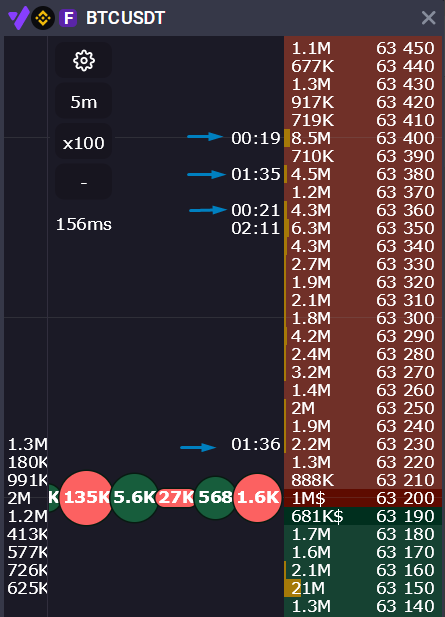Click the 2.4M ask at 63 280

pos(363,354)
